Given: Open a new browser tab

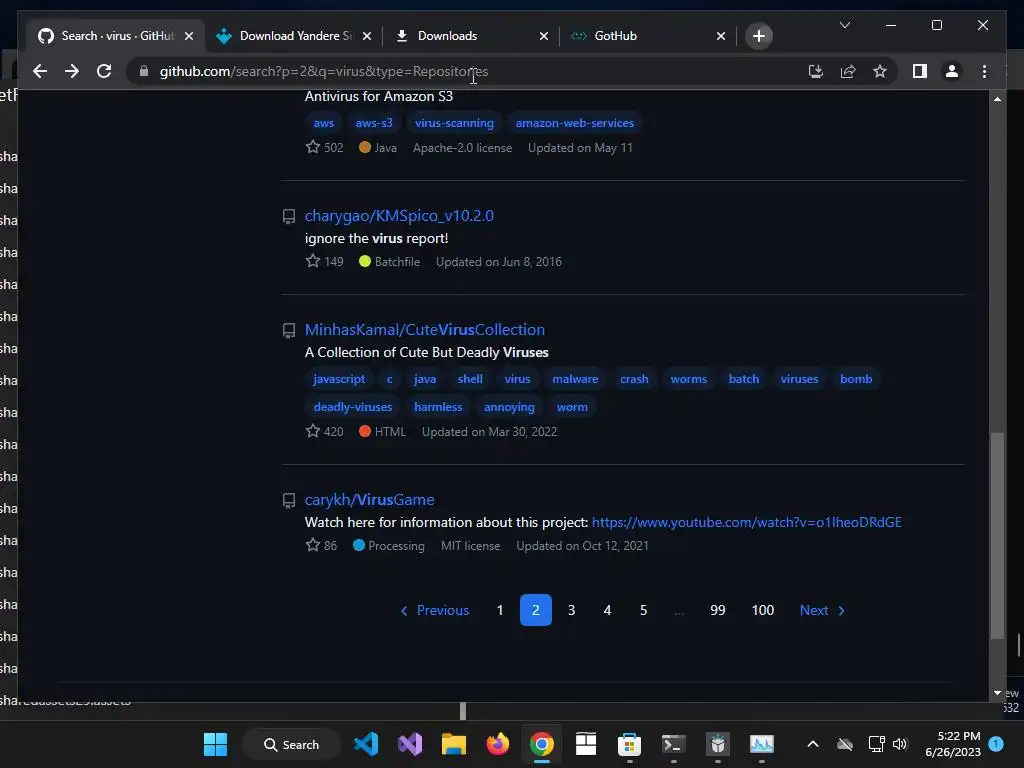Looking at the screenshot, I should [759, 36].
